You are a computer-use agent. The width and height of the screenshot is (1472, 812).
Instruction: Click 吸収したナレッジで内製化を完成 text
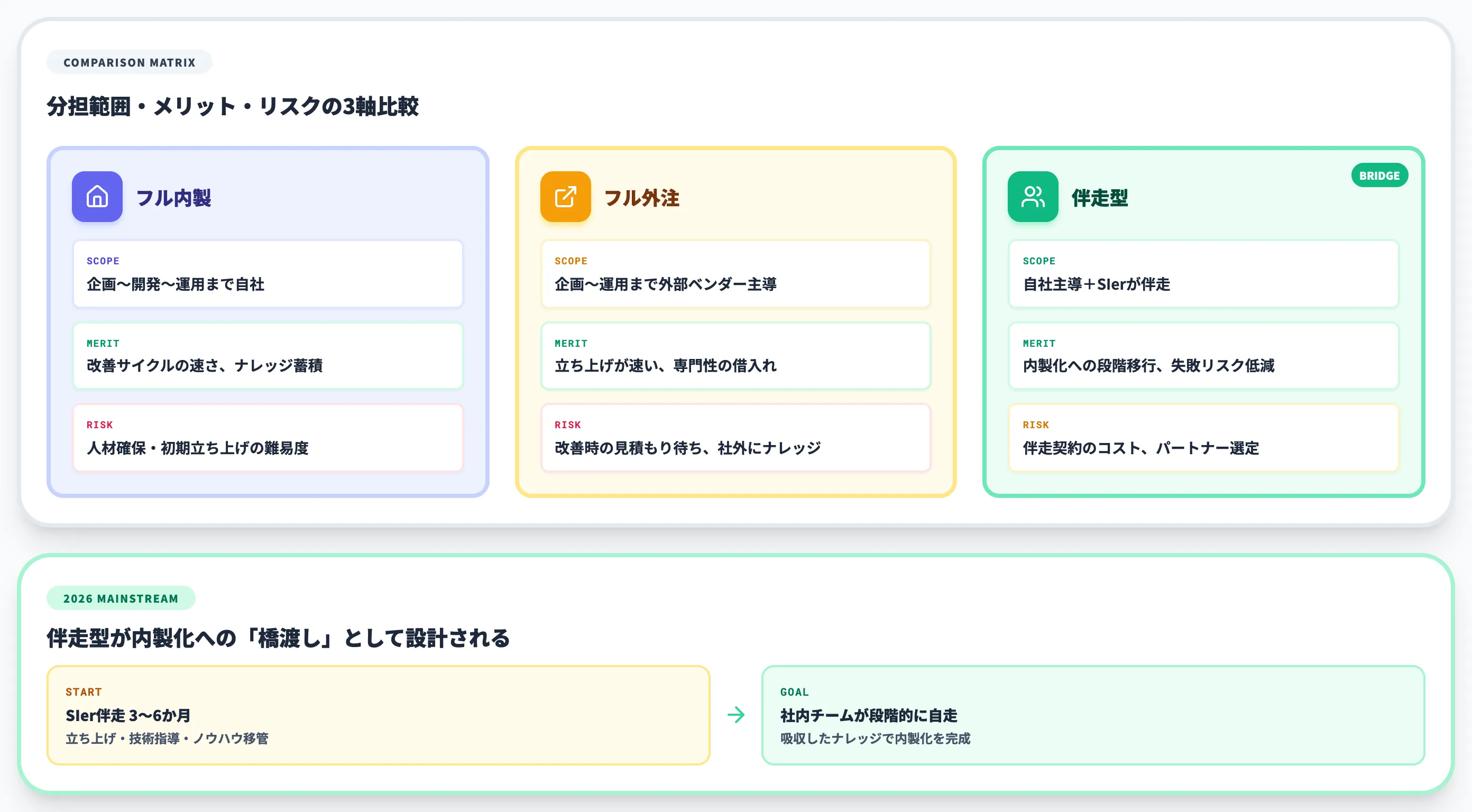[876, 739]
